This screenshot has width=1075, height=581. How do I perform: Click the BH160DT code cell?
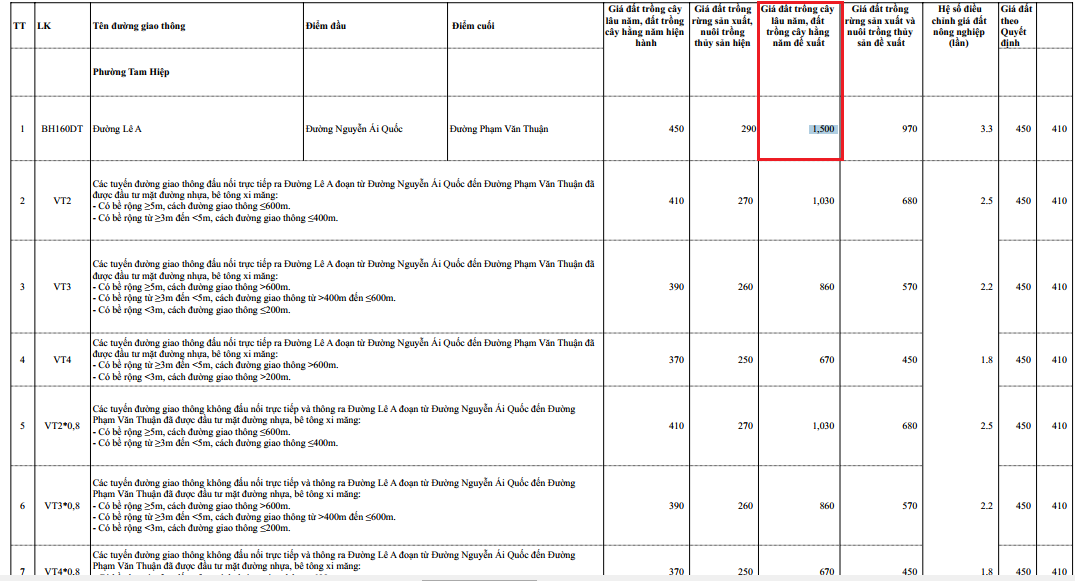(61, 129)
